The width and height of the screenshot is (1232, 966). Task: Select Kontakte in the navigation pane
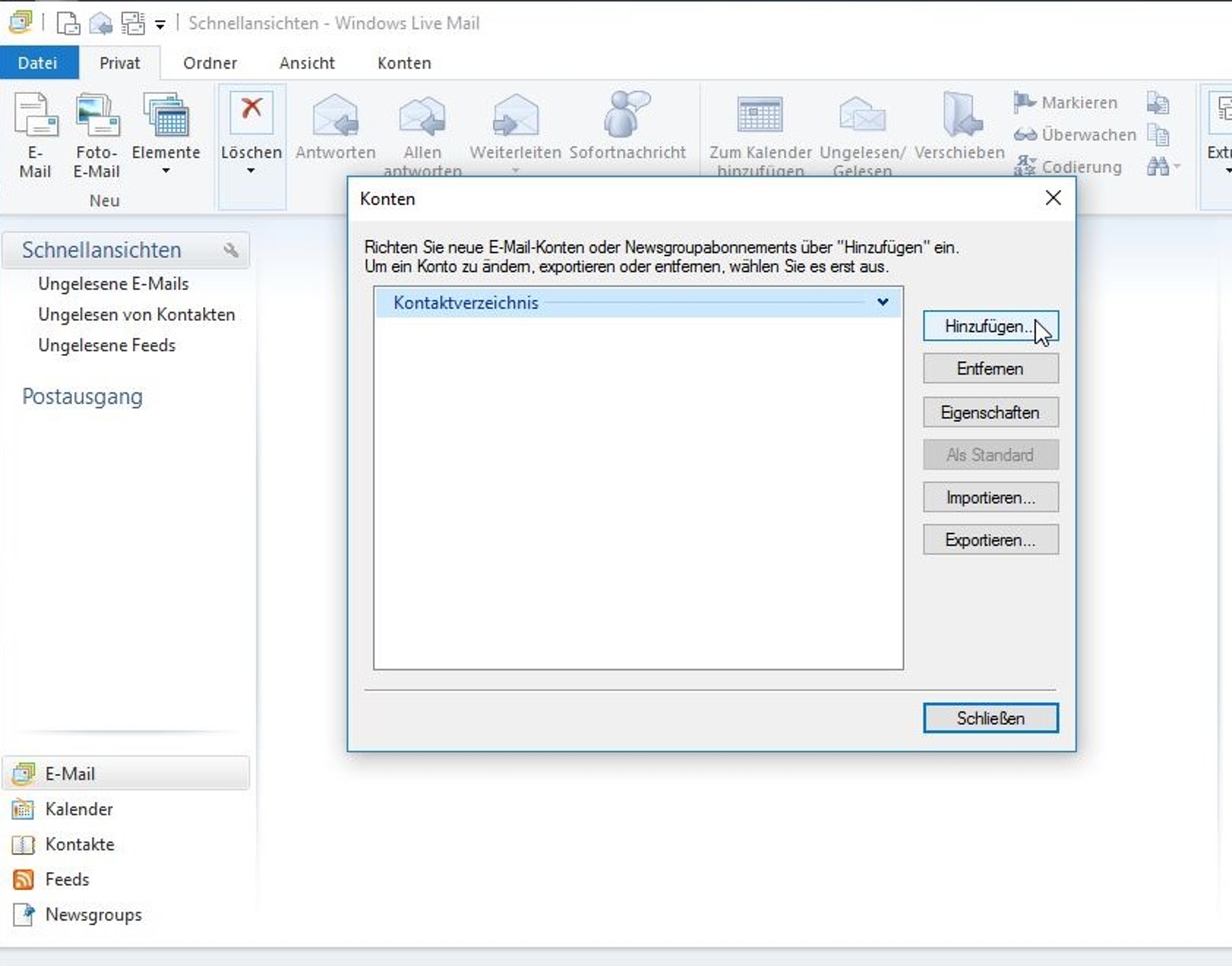click(x=80, y=844)
